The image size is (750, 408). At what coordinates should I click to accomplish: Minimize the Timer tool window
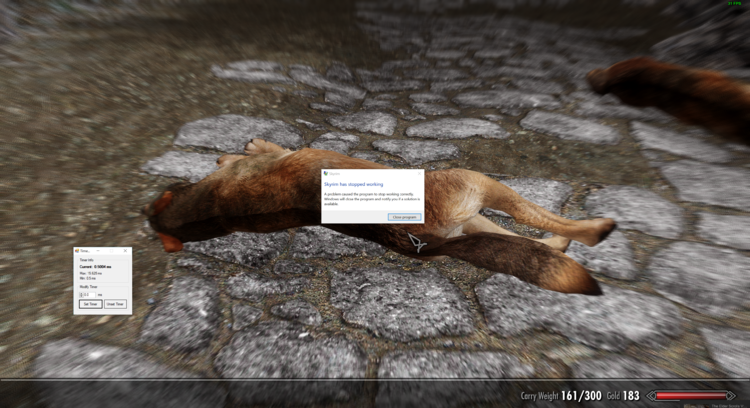click(98, 251)
